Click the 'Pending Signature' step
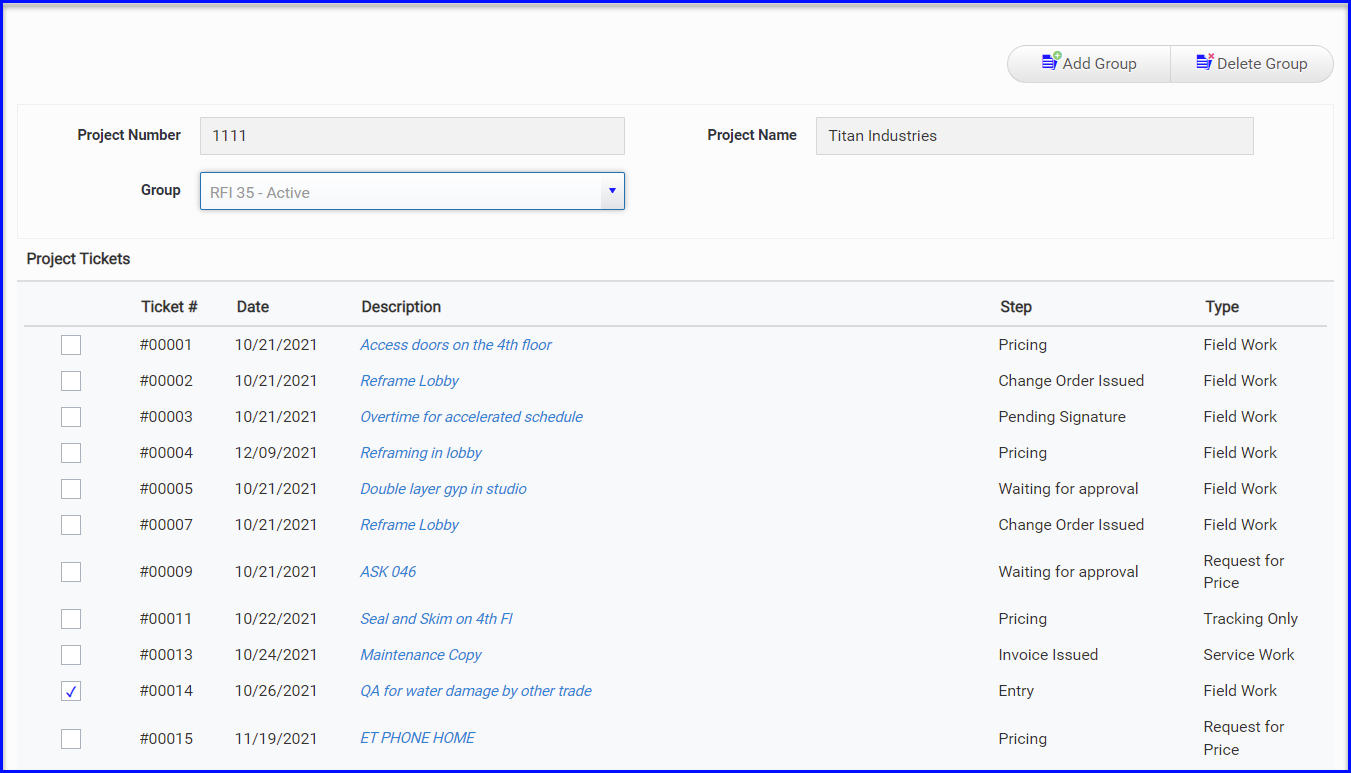Viewport: 1351px width, 773px height. pos(1062,417)
